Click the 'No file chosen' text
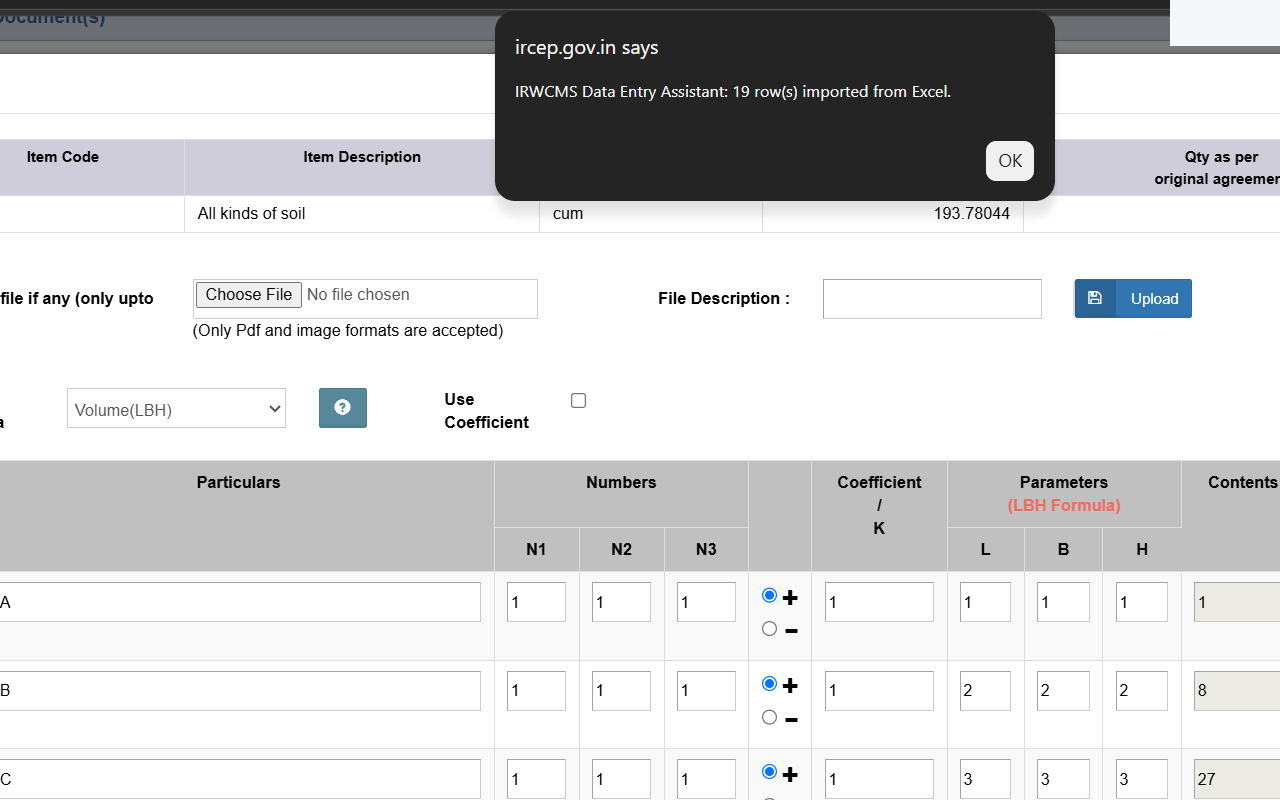The height and width of the screenshot is (800, 1280). [358, 295]
